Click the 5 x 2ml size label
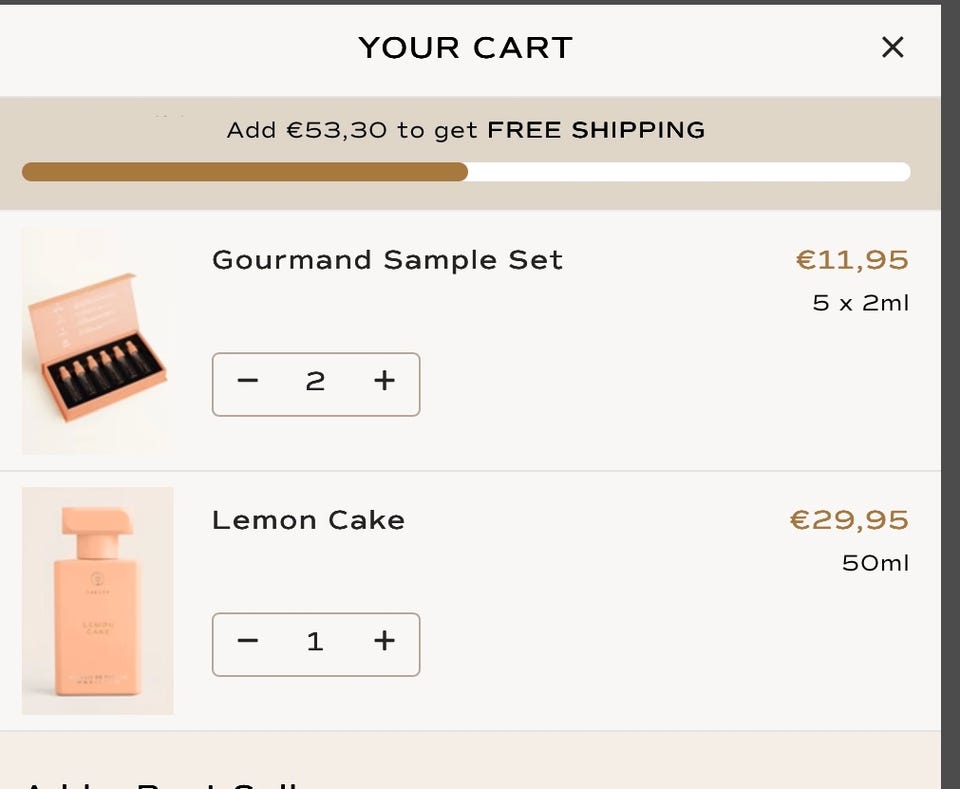Screen dimensions: 960x789 860,303
